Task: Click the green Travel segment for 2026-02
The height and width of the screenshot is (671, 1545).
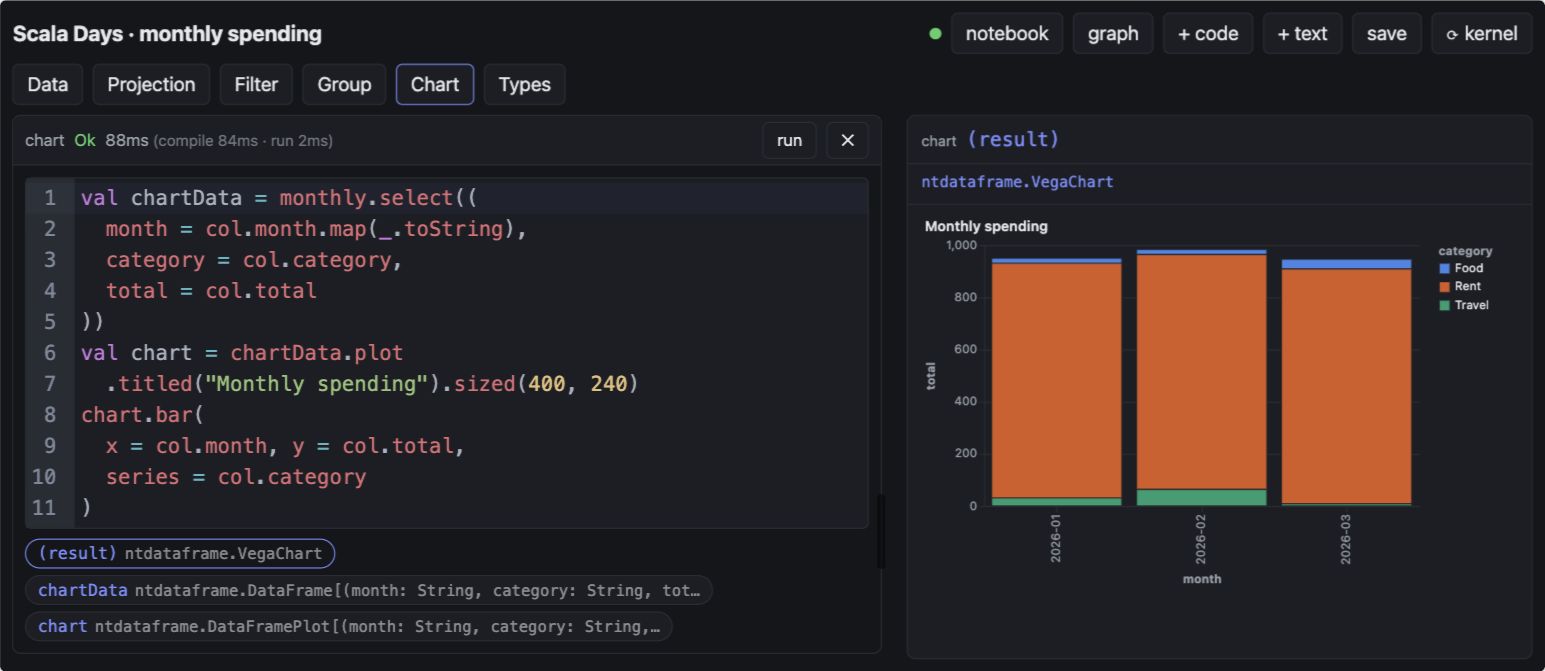Action: click(x=1201, y=497)
